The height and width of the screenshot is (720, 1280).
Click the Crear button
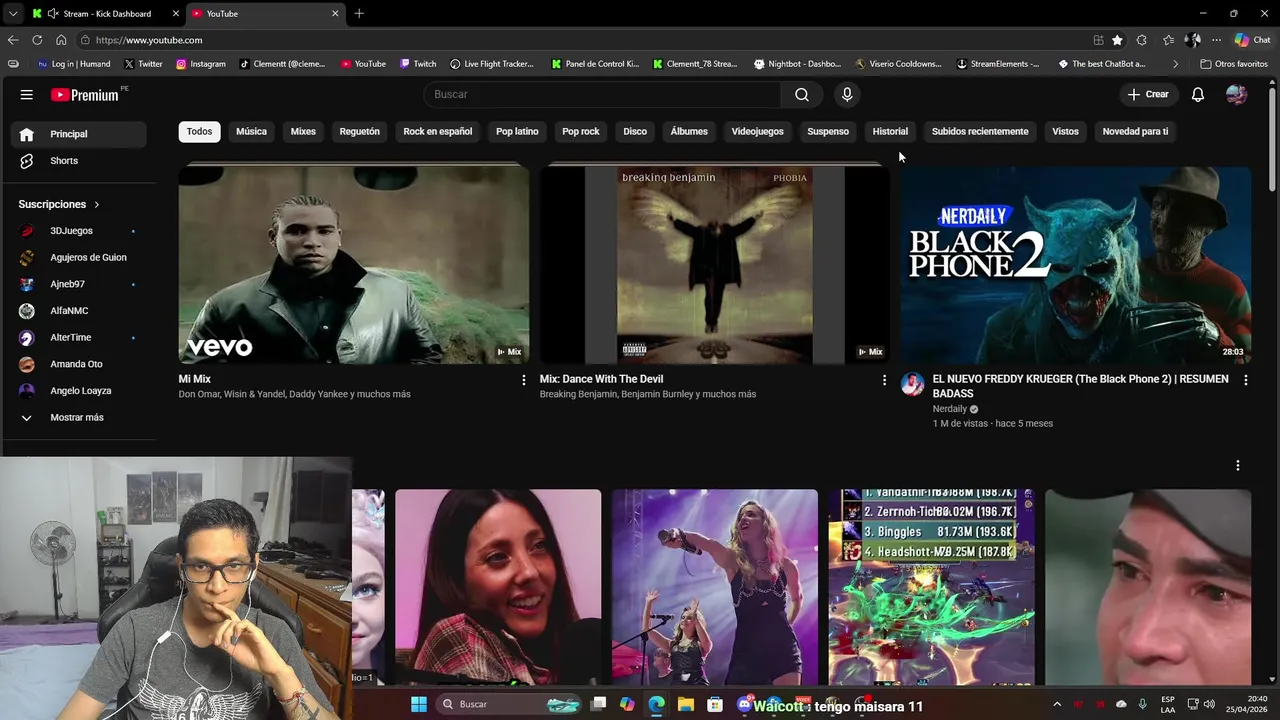[1148, 94]
